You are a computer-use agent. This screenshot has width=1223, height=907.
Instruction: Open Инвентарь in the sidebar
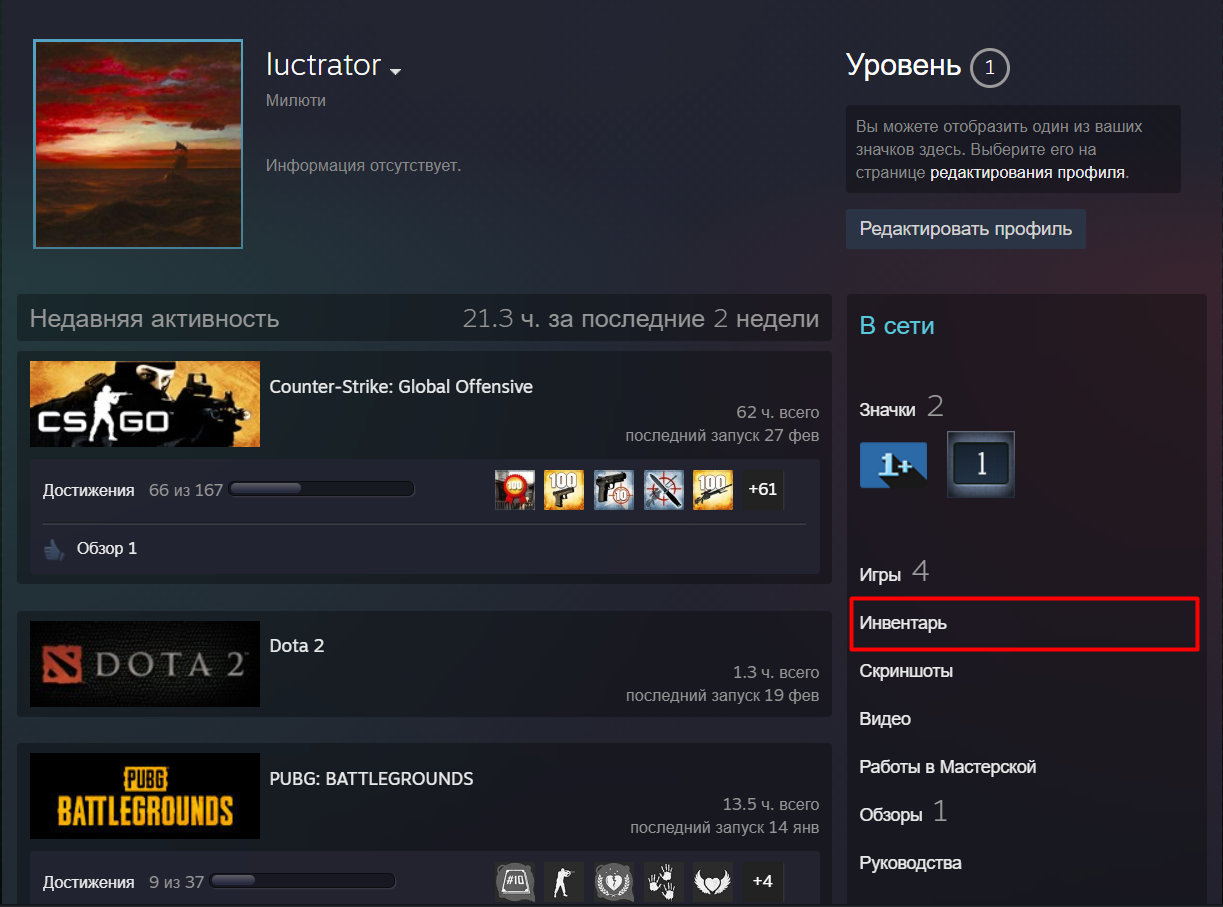click(x=903, y=623)
